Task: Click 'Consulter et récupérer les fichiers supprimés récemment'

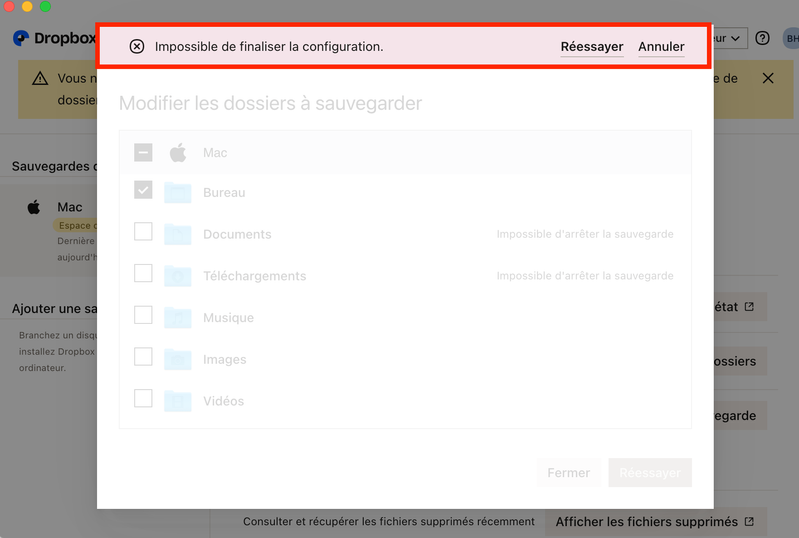Action: [x=389, y=522]
